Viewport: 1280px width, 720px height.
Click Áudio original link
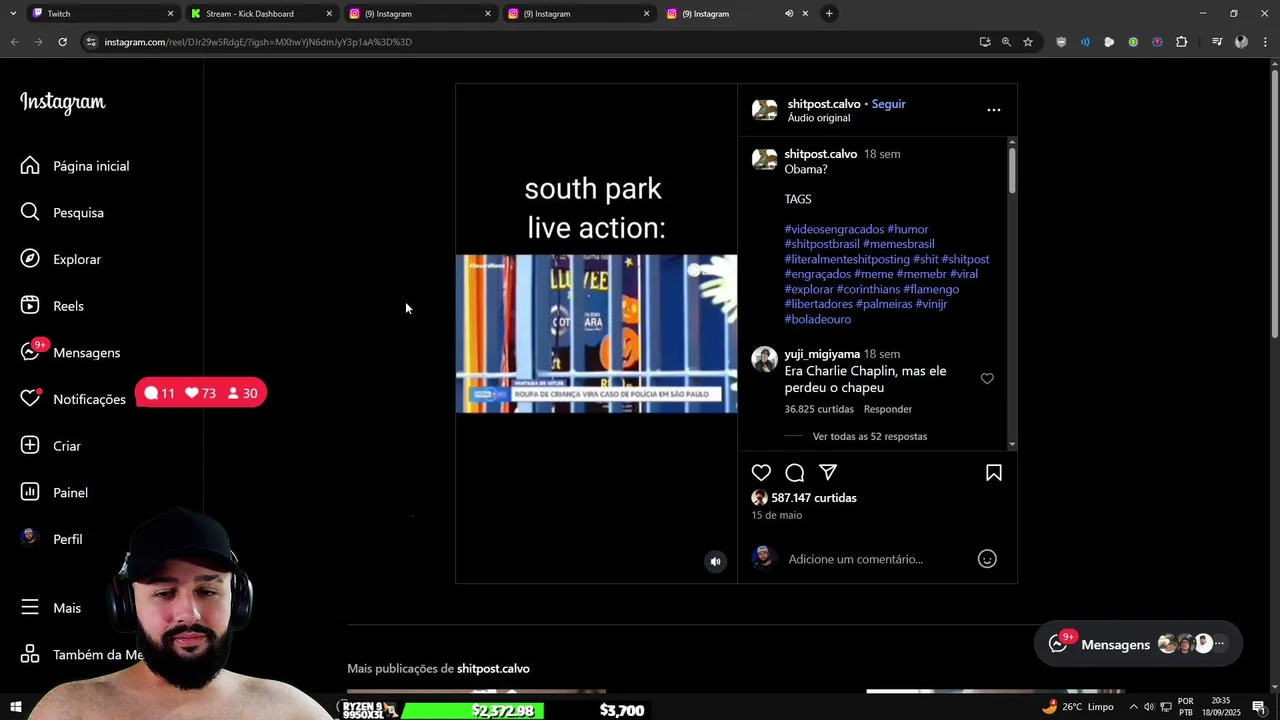(x=819, y=118)
